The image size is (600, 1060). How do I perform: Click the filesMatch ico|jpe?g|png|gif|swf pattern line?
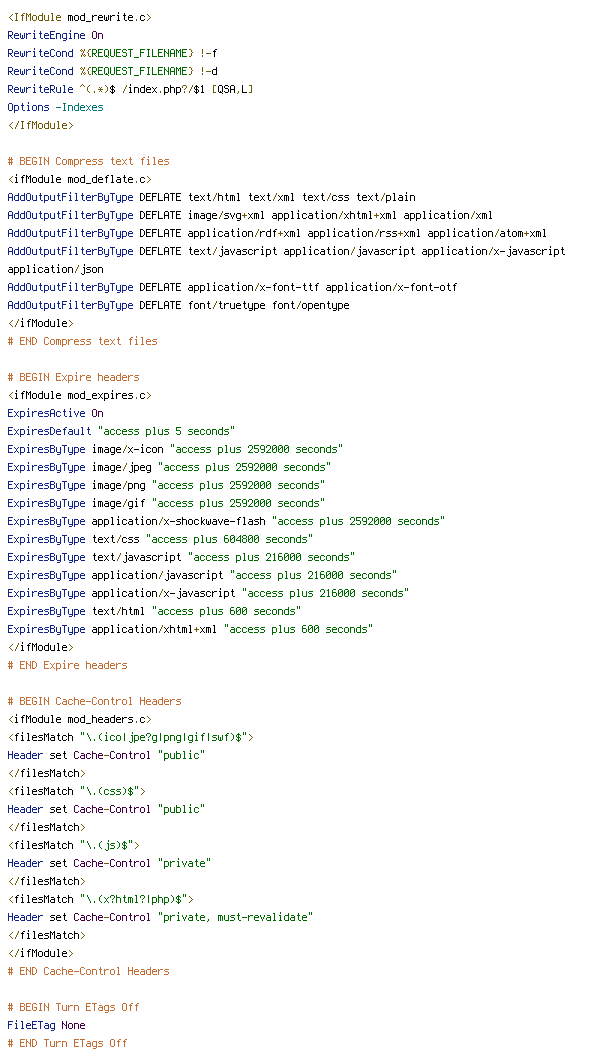(x=130, y=738)
